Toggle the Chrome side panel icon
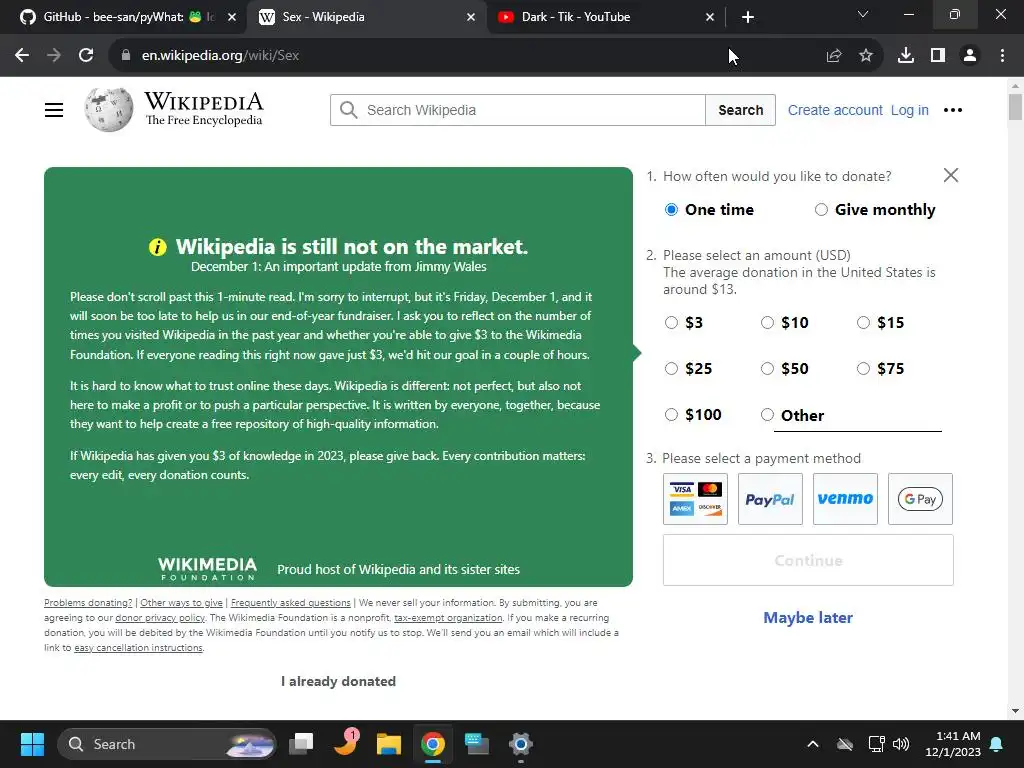Image resolution: width=1024 pixels, height=768 pixels. (938, 56)
